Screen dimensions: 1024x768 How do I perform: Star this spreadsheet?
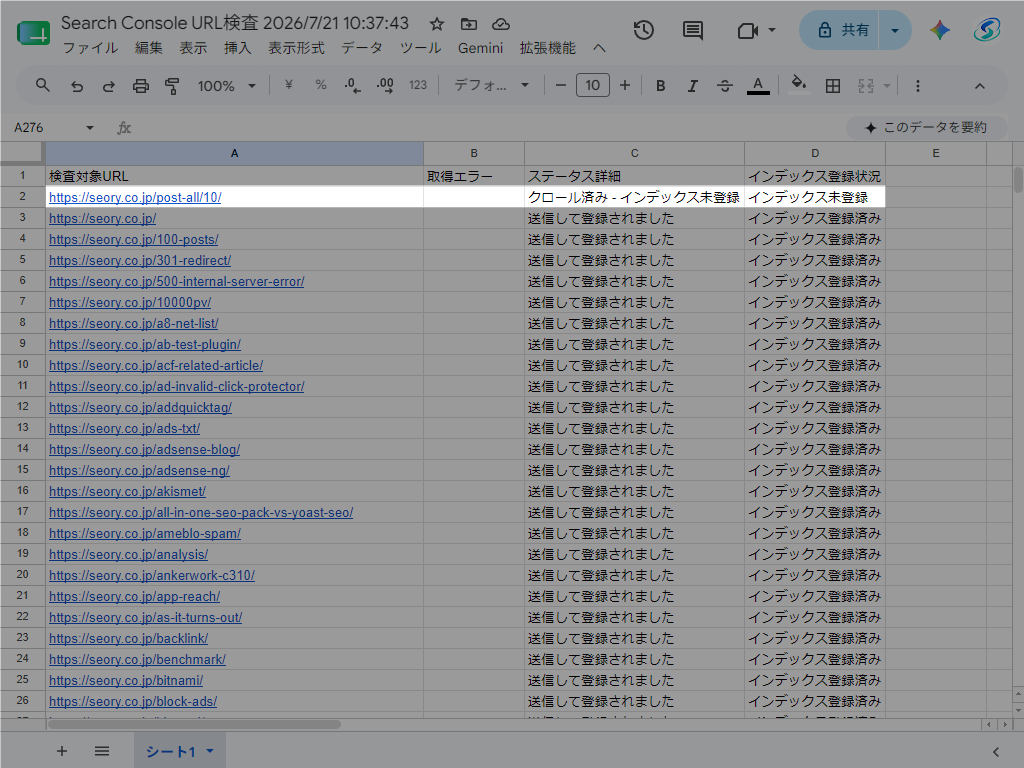pyautogui.click(x=437, y=24)
